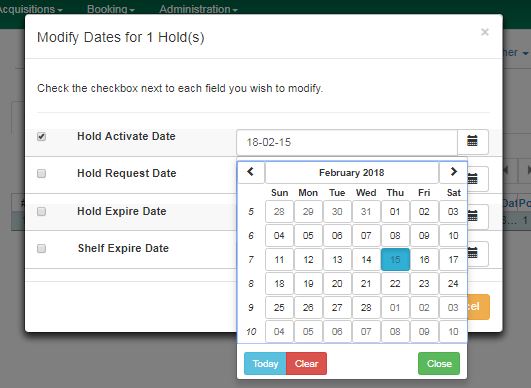Click the February 2018 month title
531x388 pixels.
click(352, 172)
